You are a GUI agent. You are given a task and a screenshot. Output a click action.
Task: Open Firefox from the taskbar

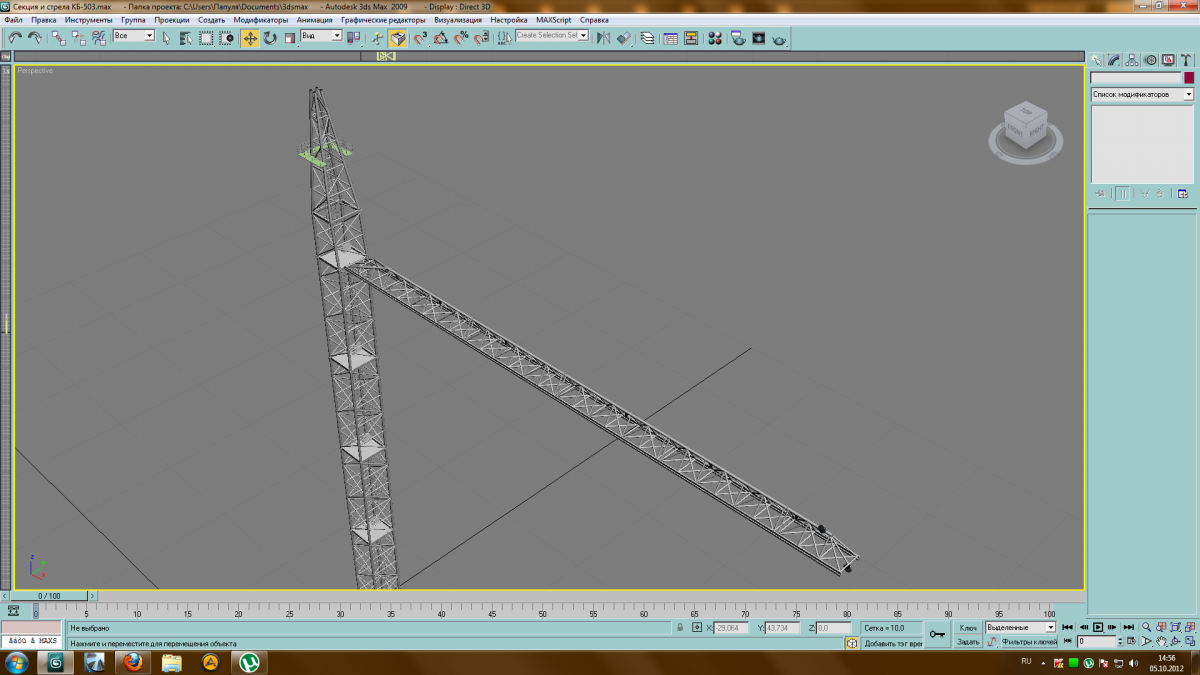[x=131, y=662]
